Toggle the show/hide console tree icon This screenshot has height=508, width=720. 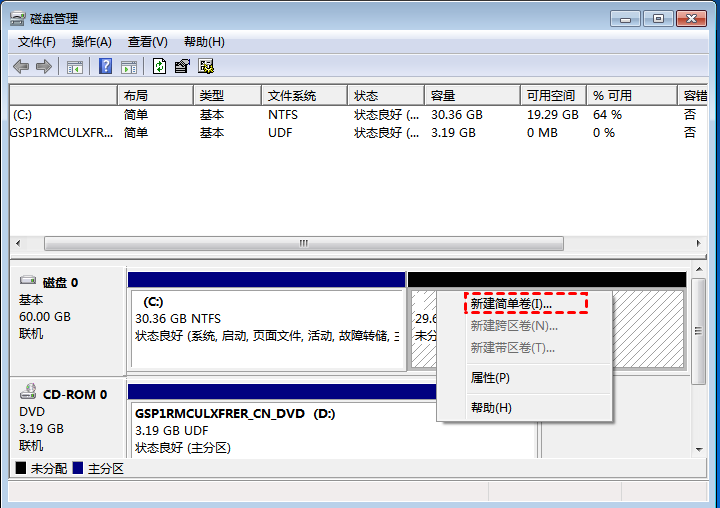74,67
